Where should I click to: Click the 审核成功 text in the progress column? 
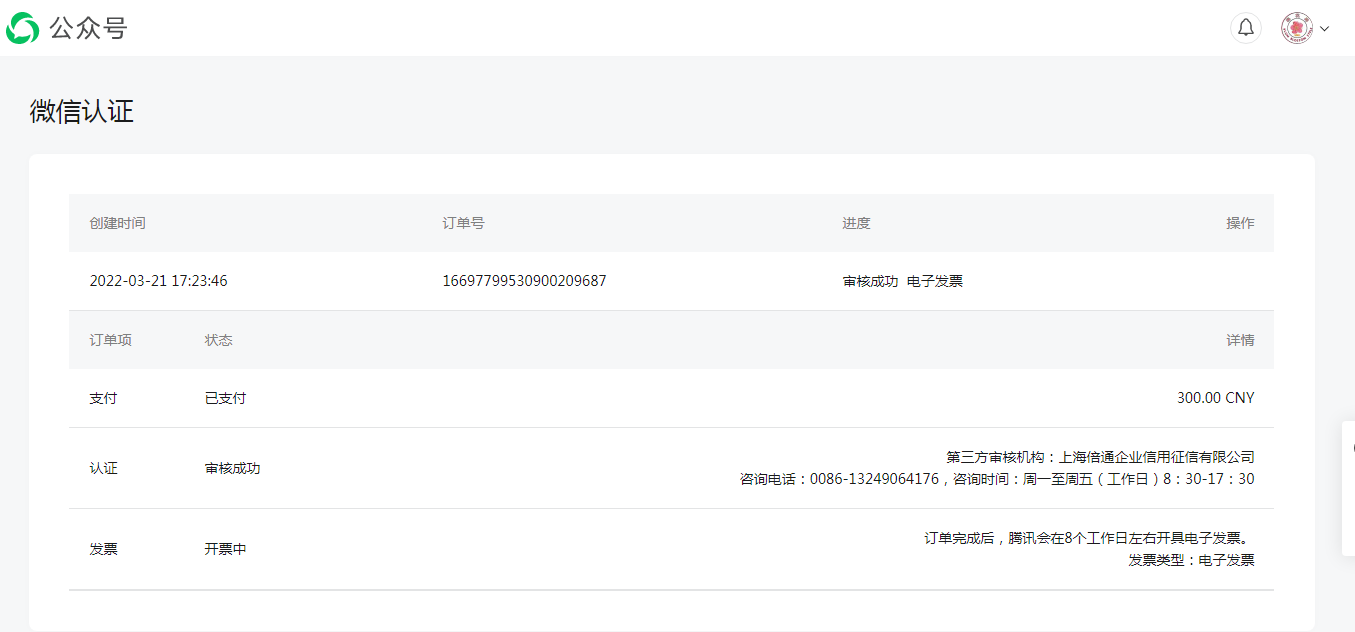tap(870, 281)
